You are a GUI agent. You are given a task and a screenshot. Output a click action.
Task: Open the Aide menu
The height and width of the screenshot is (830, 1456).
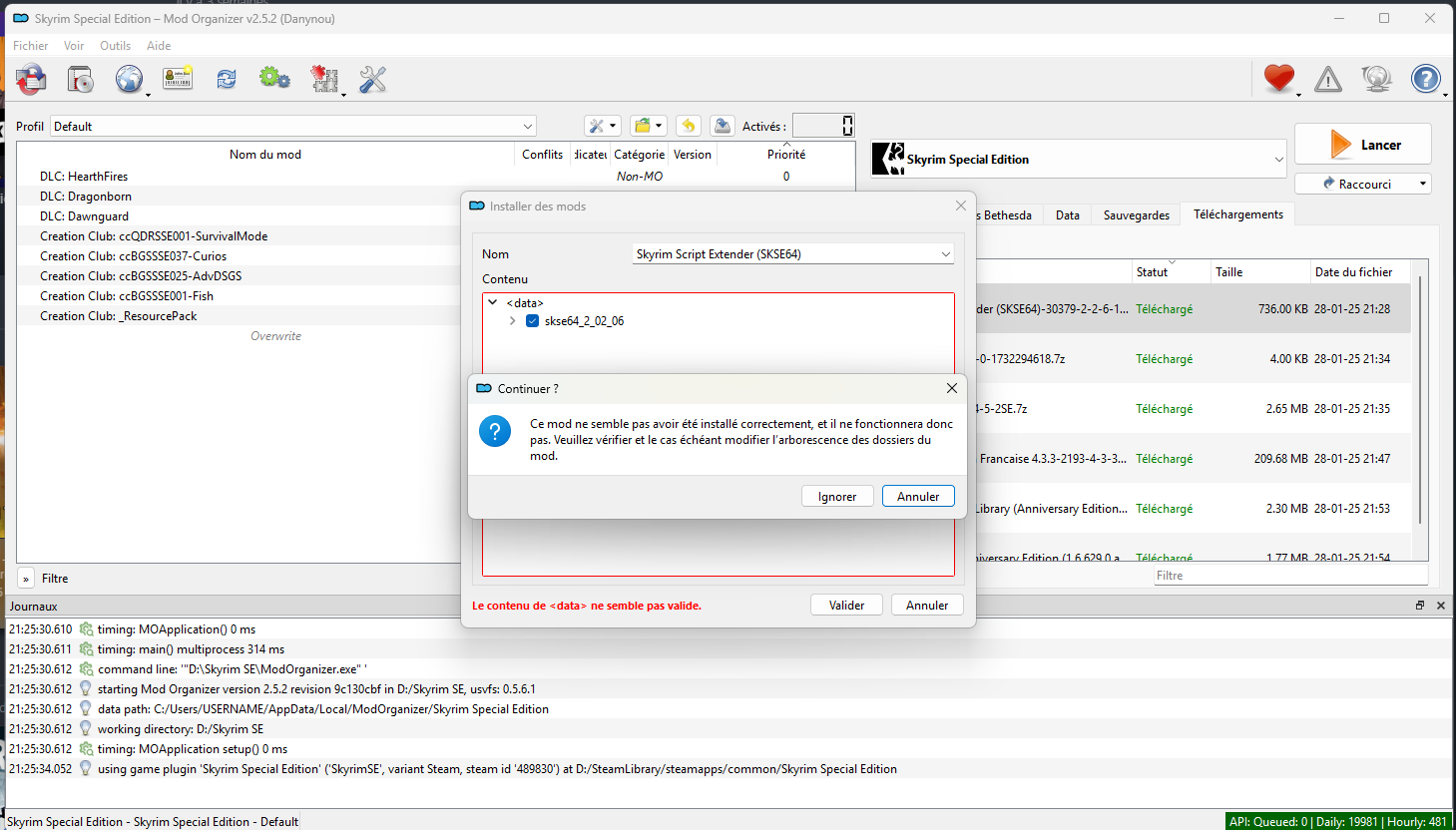[x=159, y=46]
